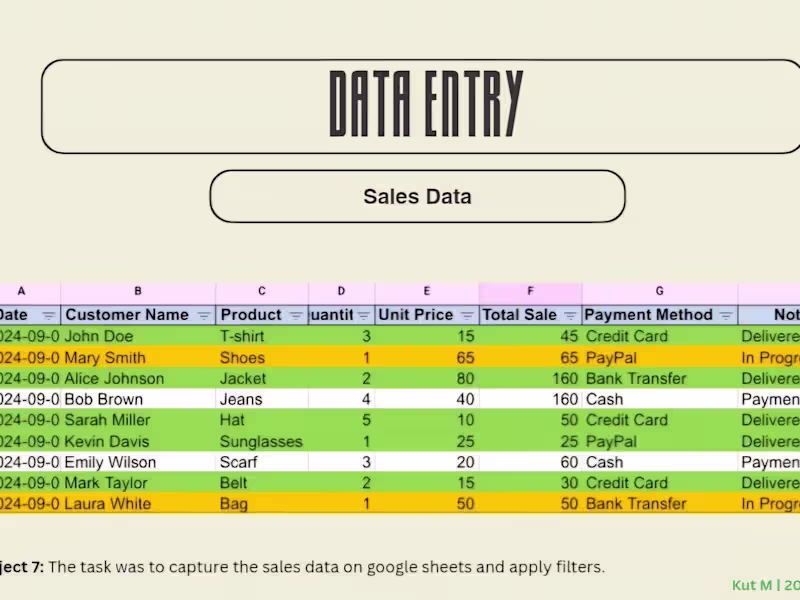Select the John Doe customer cell
800x600 pixels.
click(x=99, y=337)
